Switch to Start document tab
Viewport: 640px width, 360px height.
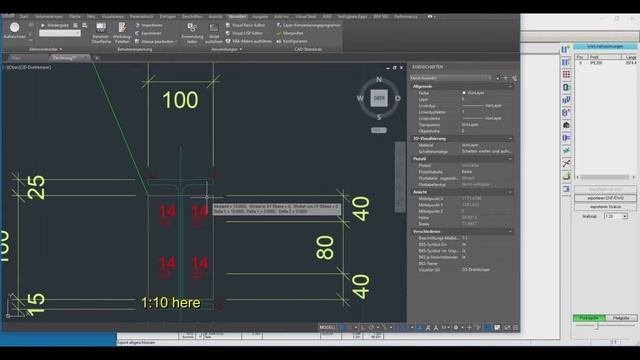[x=16, y=58]
